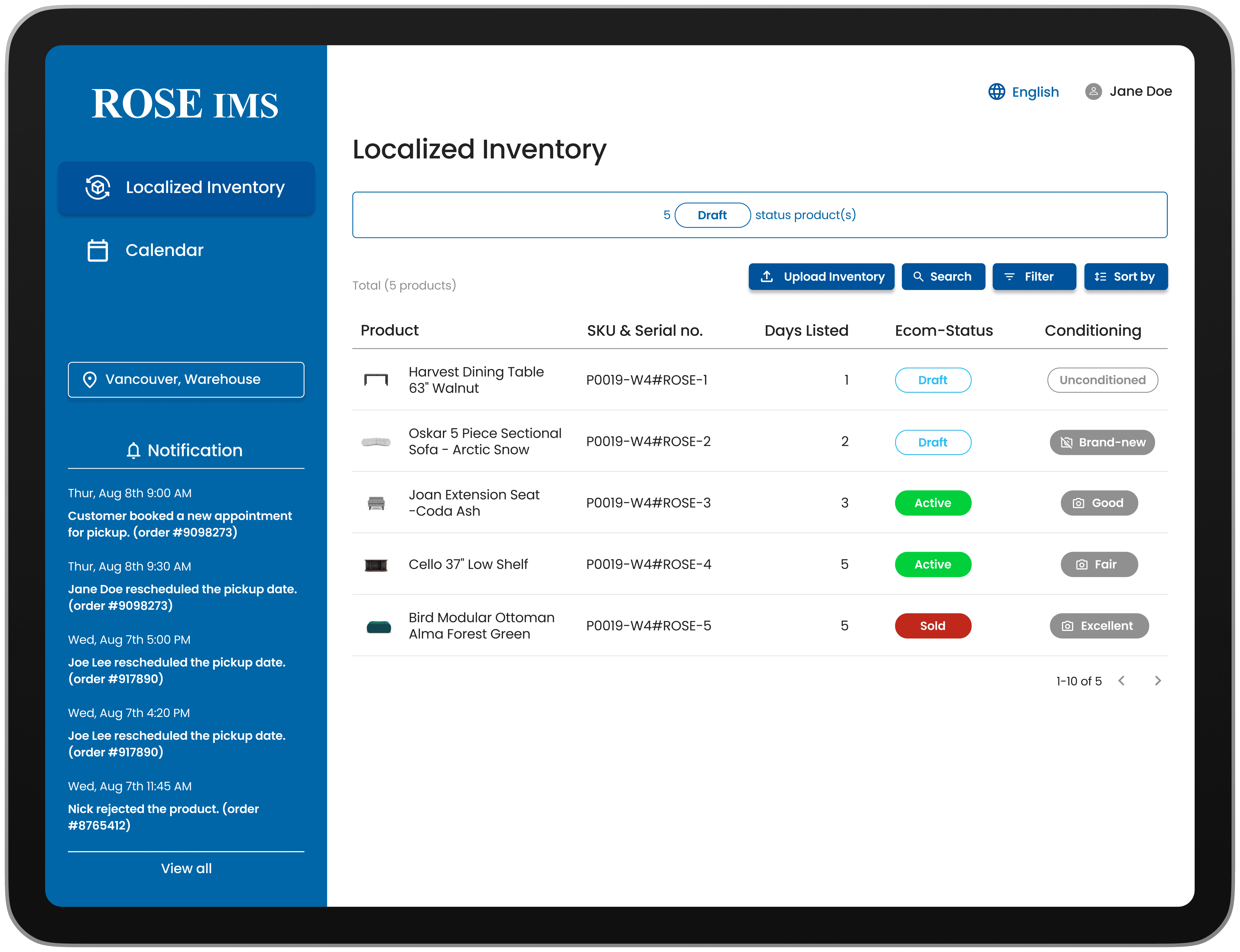Select the Localized Inventory menu item
This screenshot has height=952, width=1240.
(186, 187)
